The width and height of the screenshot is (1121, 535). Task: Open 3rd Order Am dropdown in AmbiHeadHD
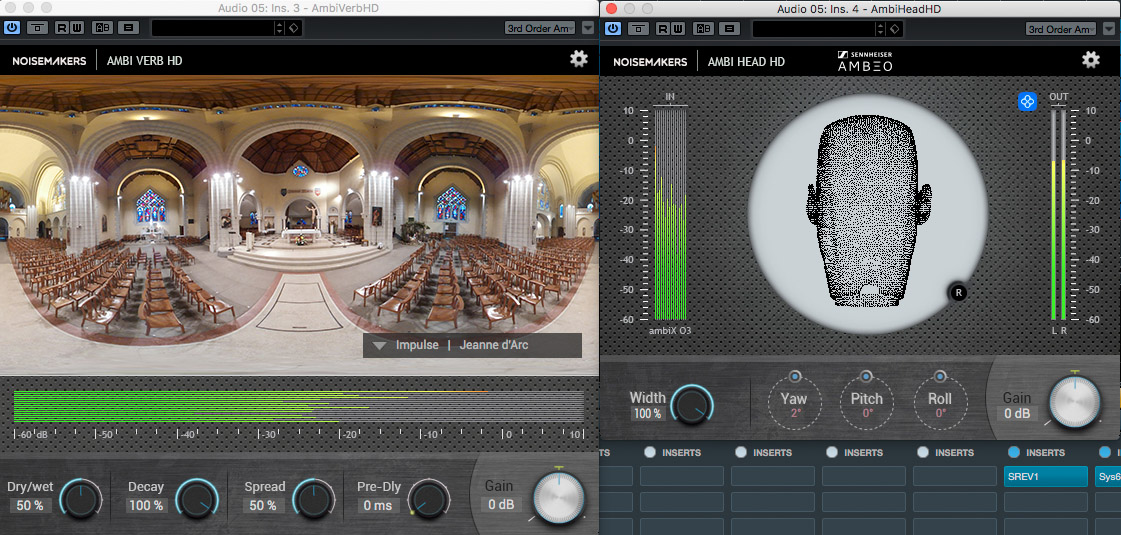(1061, 28)
